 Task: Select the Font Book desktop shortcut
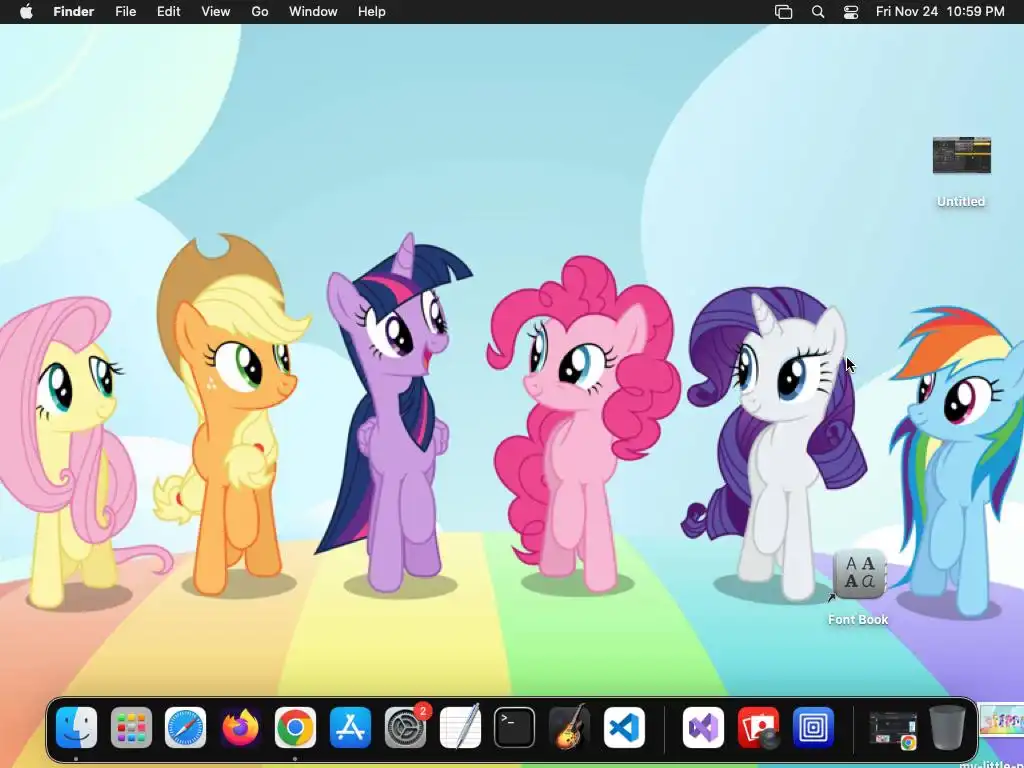[859, 575]
